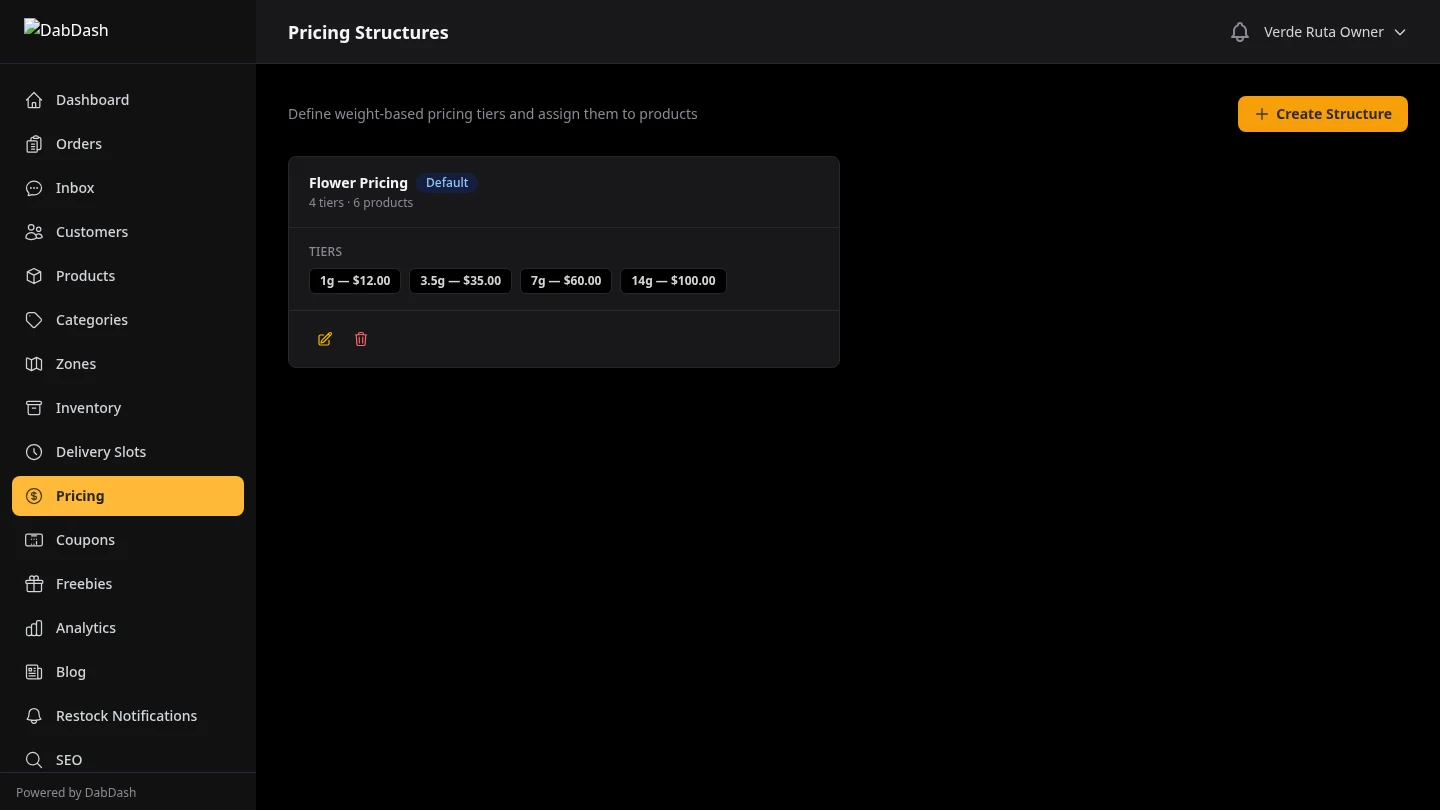The width and height of the screenshot is (1440, 810).
Task: Click the Zones map icon
Action: coord(34,364)
